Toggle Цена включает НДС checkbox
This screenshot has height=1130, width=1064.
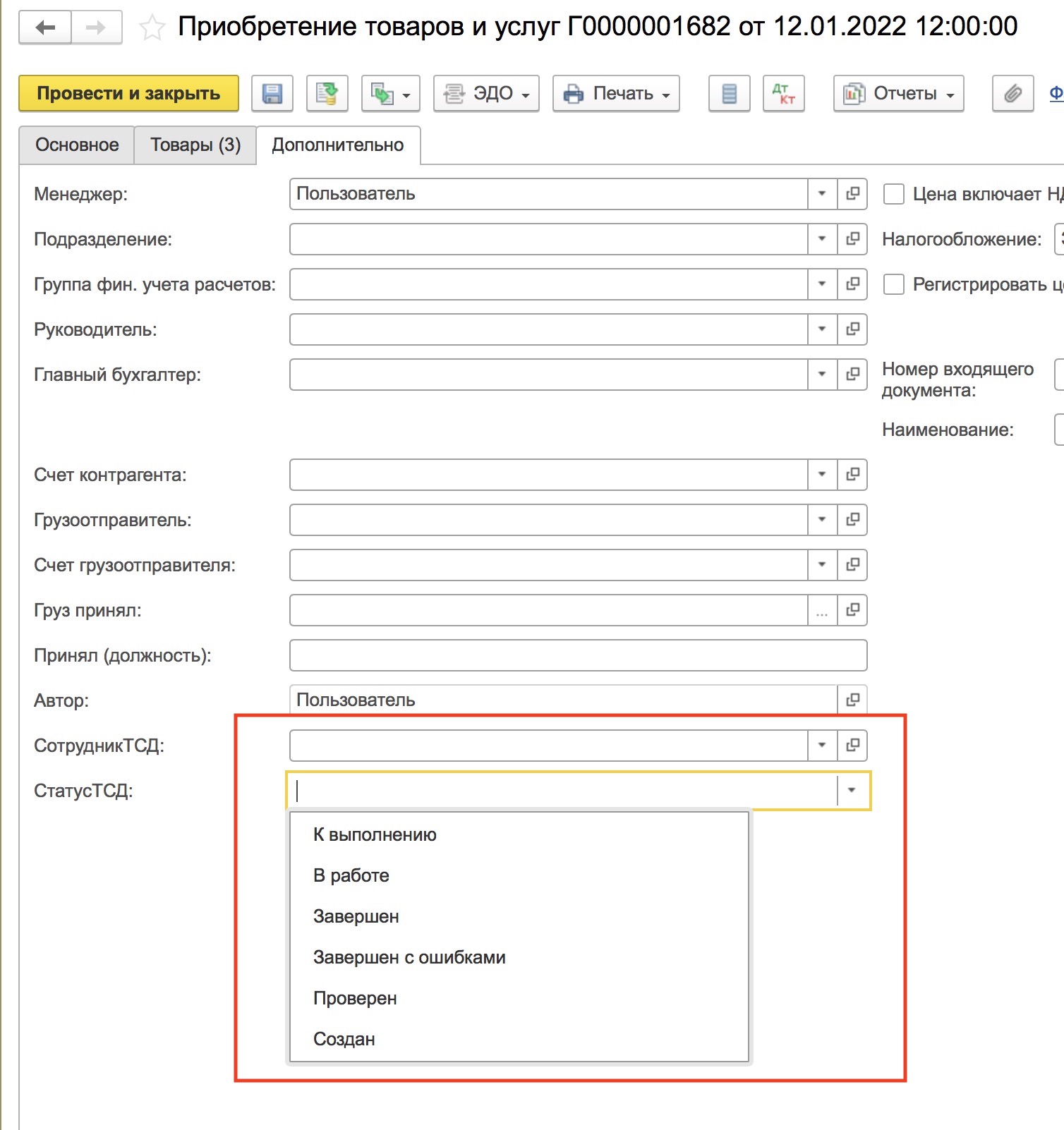894,194
